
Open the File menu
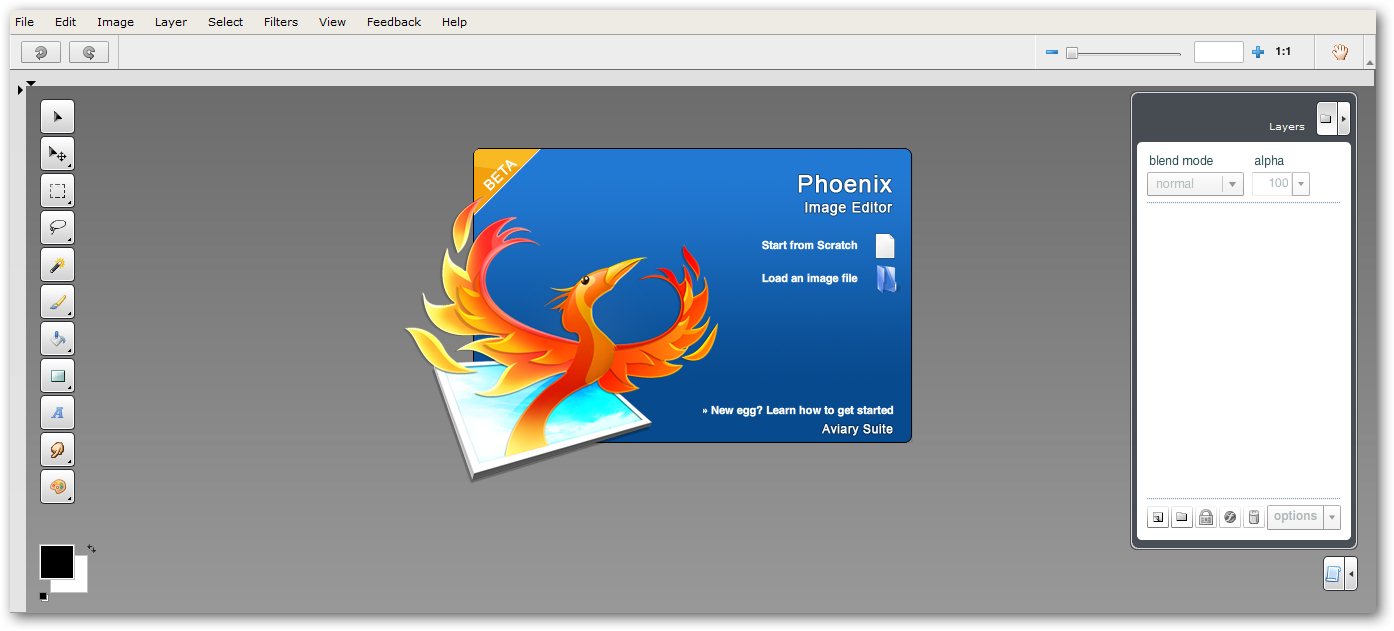[x=24, y=22]
